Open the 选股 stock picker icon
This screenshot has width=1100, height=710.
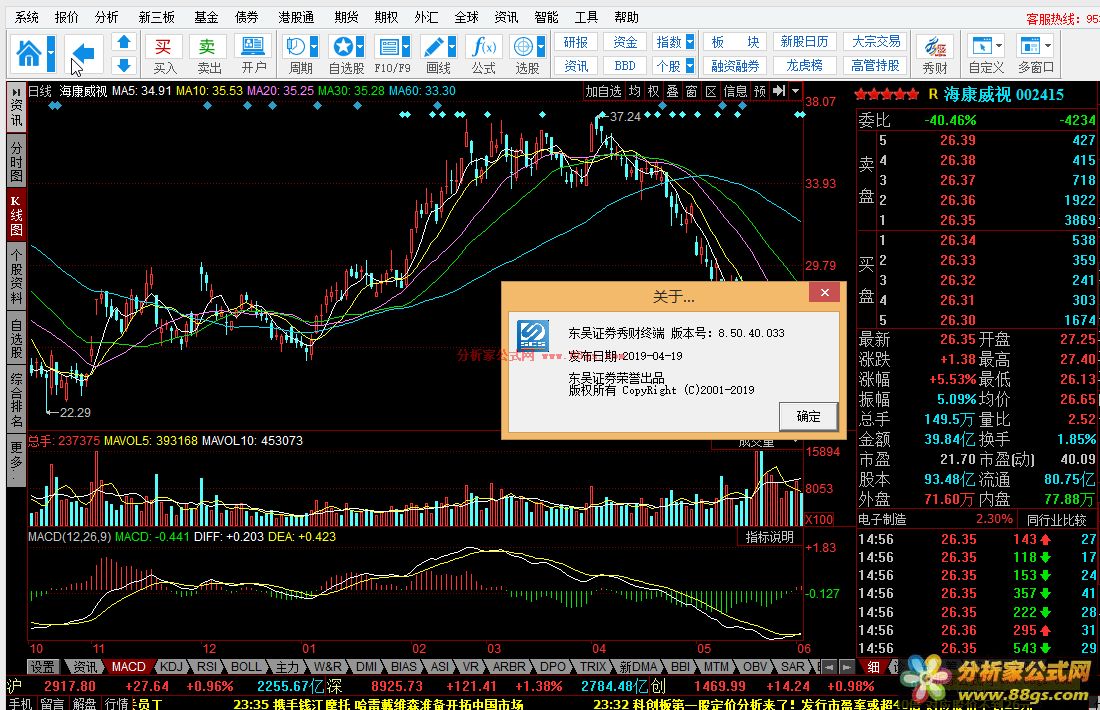(523, 47)
